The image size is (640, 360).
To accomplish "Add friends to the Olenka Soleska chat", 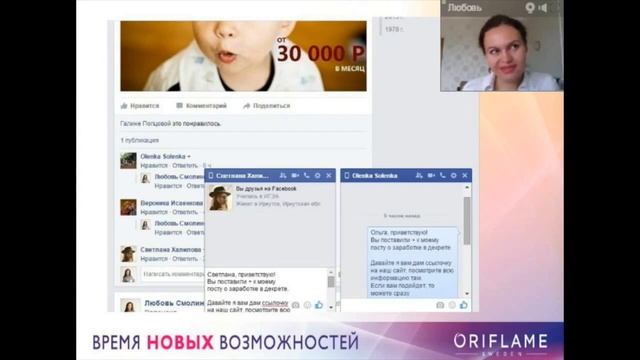I will 419,176.
